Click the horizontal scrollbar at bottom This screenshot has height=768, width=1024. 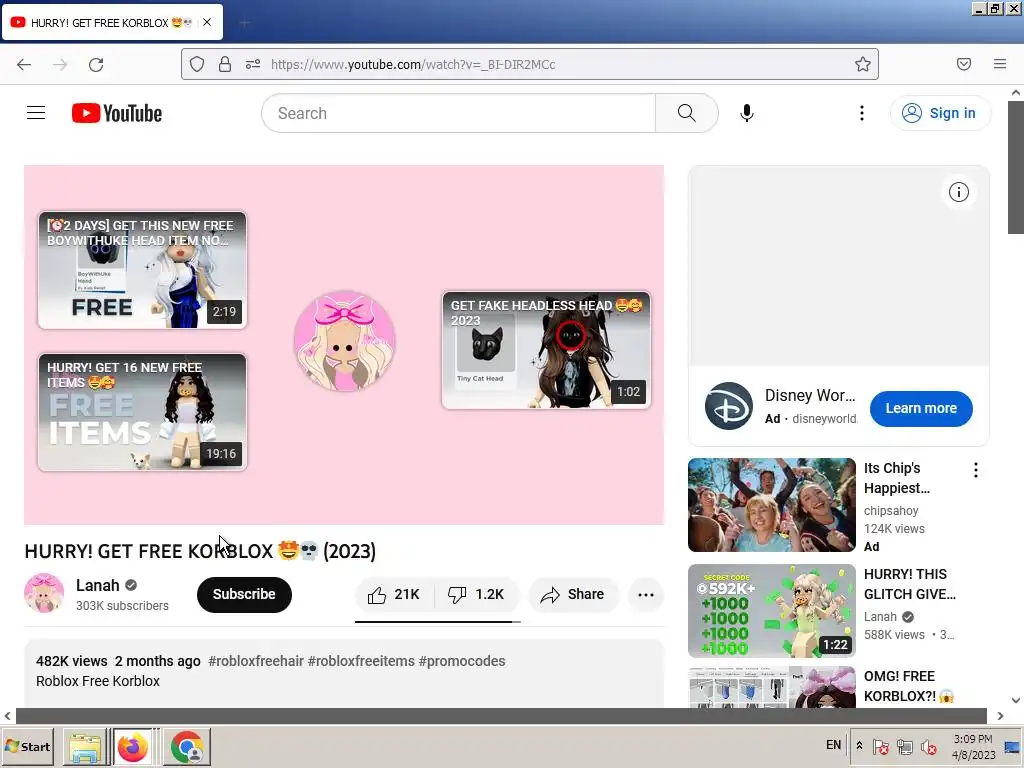click(502, 716)
